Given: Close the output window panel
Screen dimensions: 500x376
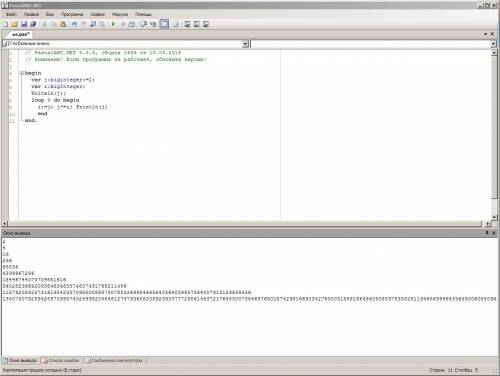Looking at the screenshot, I should click(x=494, y=233).
